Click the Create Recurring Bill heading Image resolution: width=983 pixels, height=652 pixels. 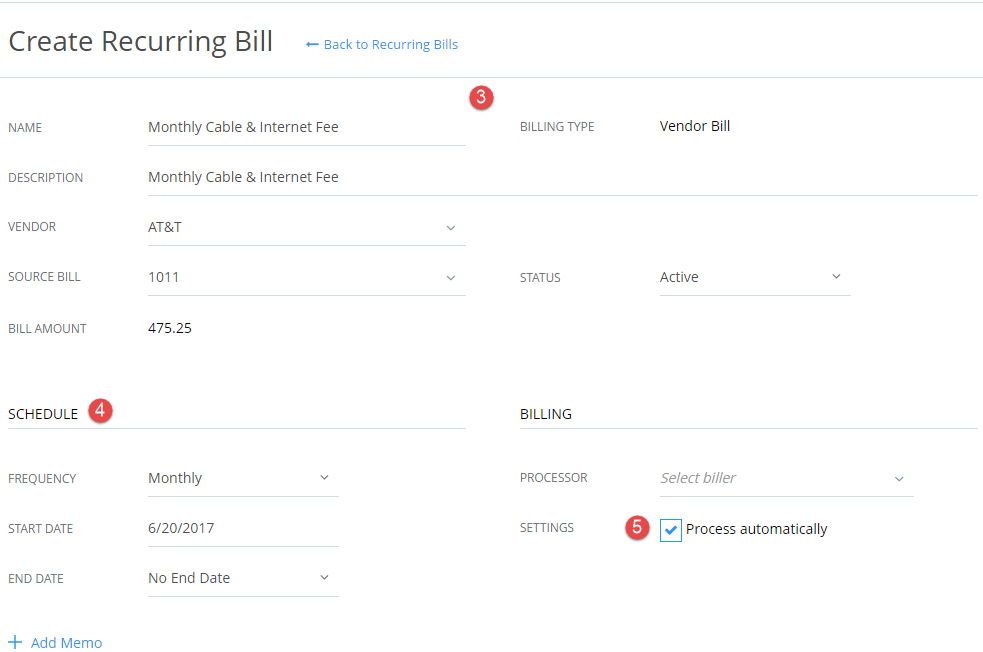[x=140, y=42]
